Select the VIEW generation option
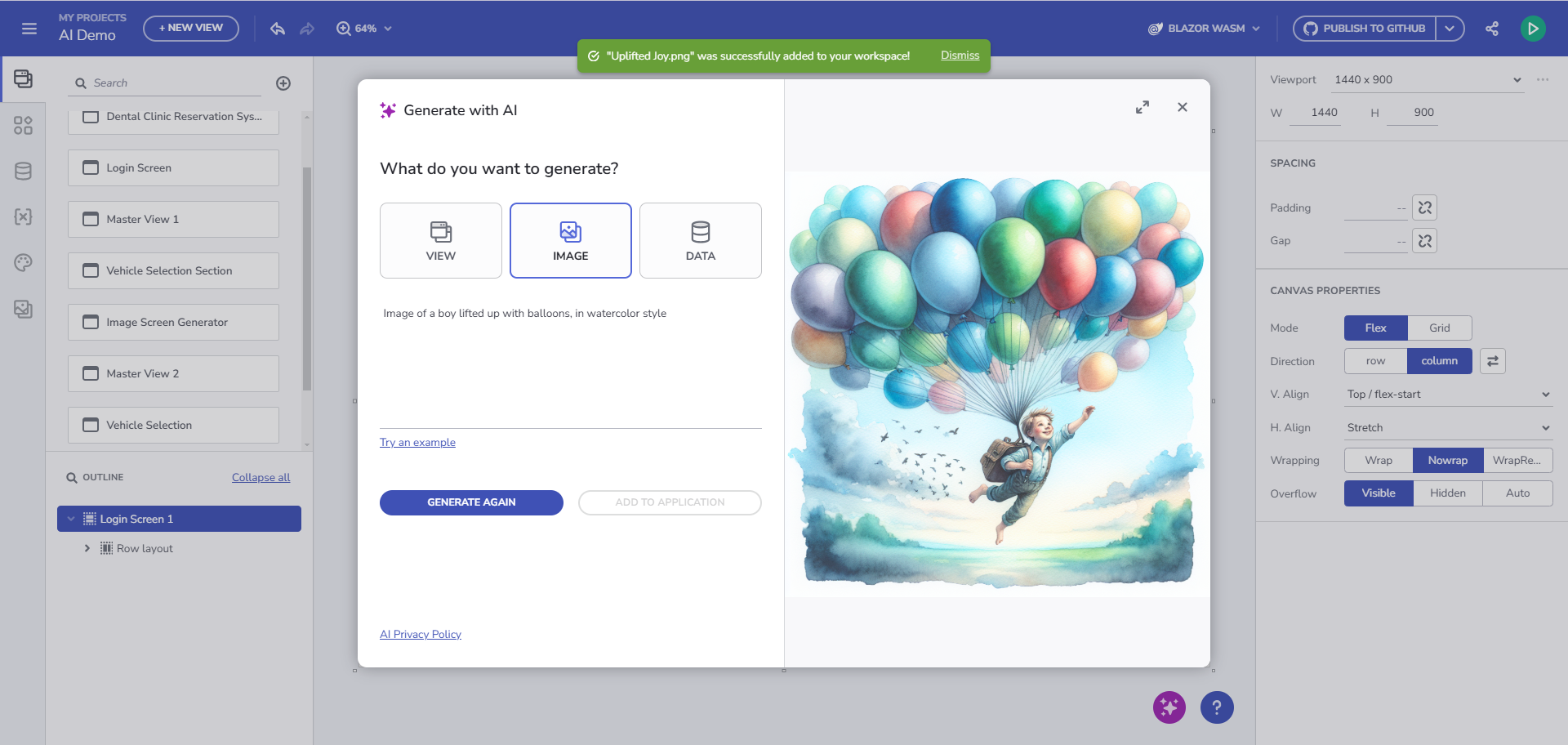This screenshot has width=1568, height=745. (441, 241)
